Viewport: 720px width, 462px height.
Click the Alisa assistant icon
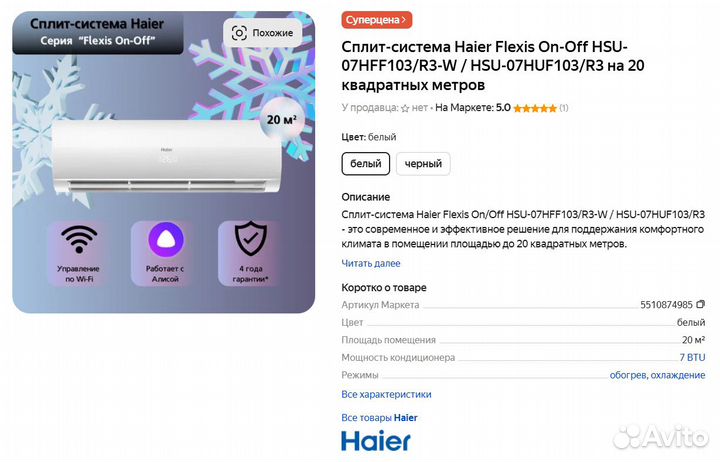coord(166,239)
